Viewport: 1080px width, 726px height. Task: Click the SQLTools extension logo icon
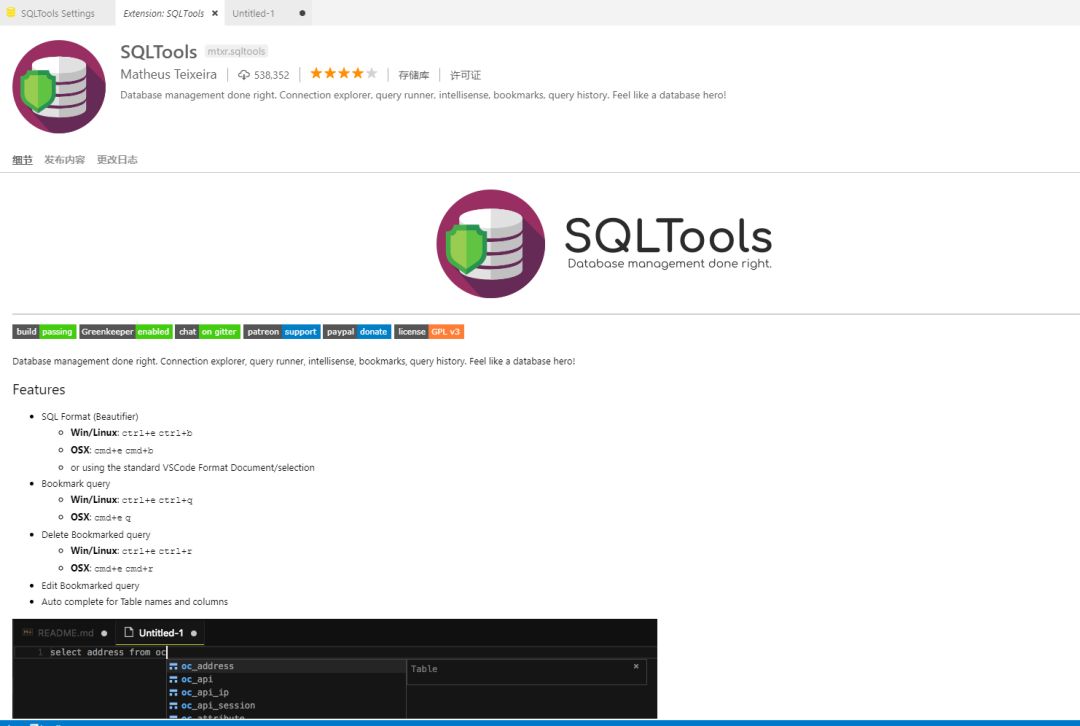pyautogui.click(x=59, y=86)
